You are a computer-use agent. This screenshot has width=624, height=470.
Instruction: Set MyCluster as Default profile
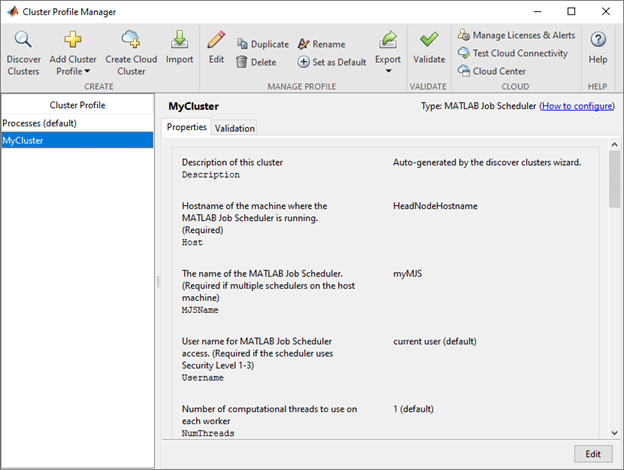pos(332,62)
